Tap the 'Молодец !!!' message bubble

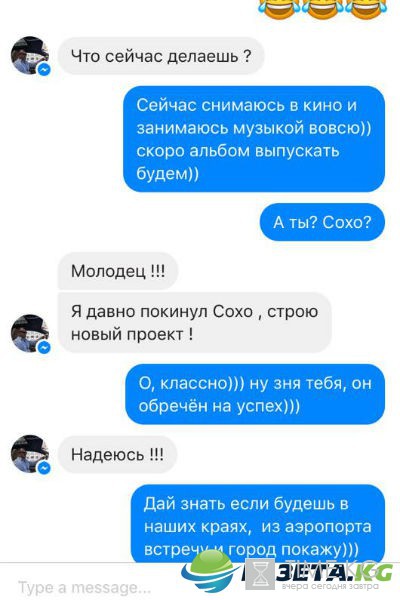118,271
